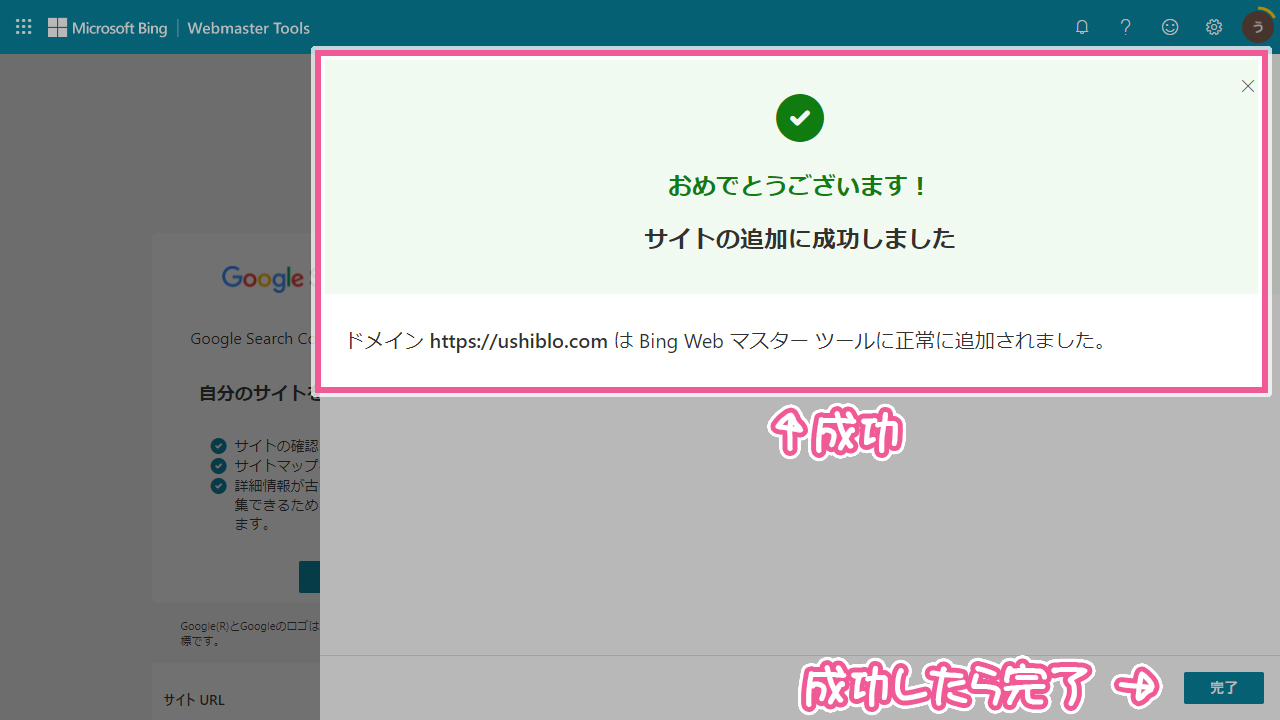1280x720 pixels.
Task: Click the https://ushiblo.com domain text
Action: click(x=519, y=341)
